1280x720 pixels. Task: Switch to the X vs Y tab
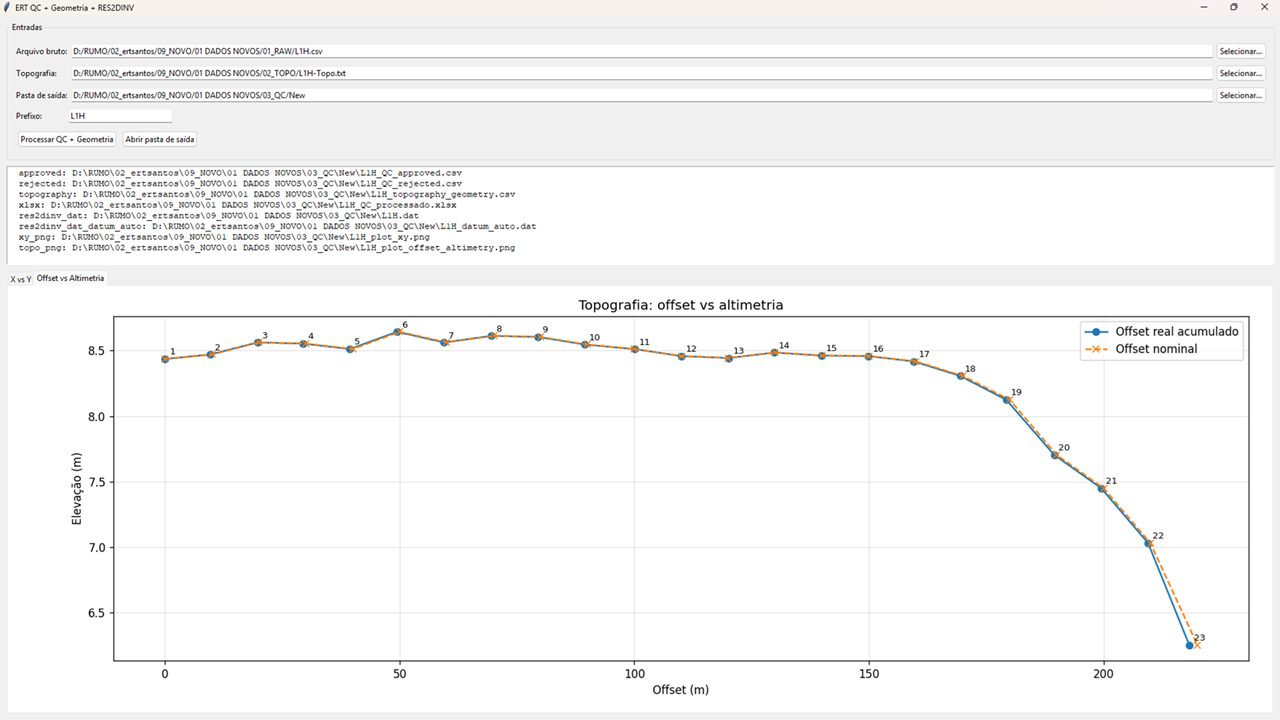[x=20, y=279]
